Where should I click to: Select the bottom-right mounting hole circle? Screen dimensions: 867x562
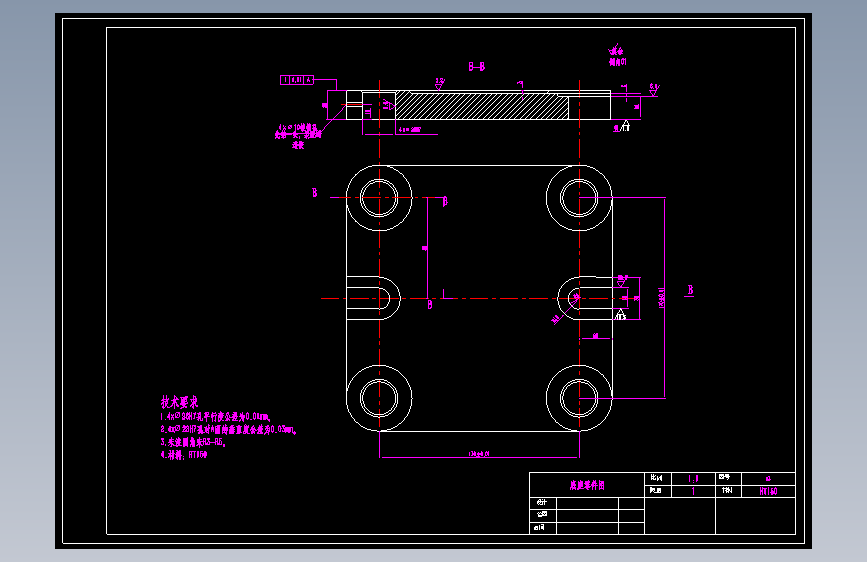pos(579,398)
